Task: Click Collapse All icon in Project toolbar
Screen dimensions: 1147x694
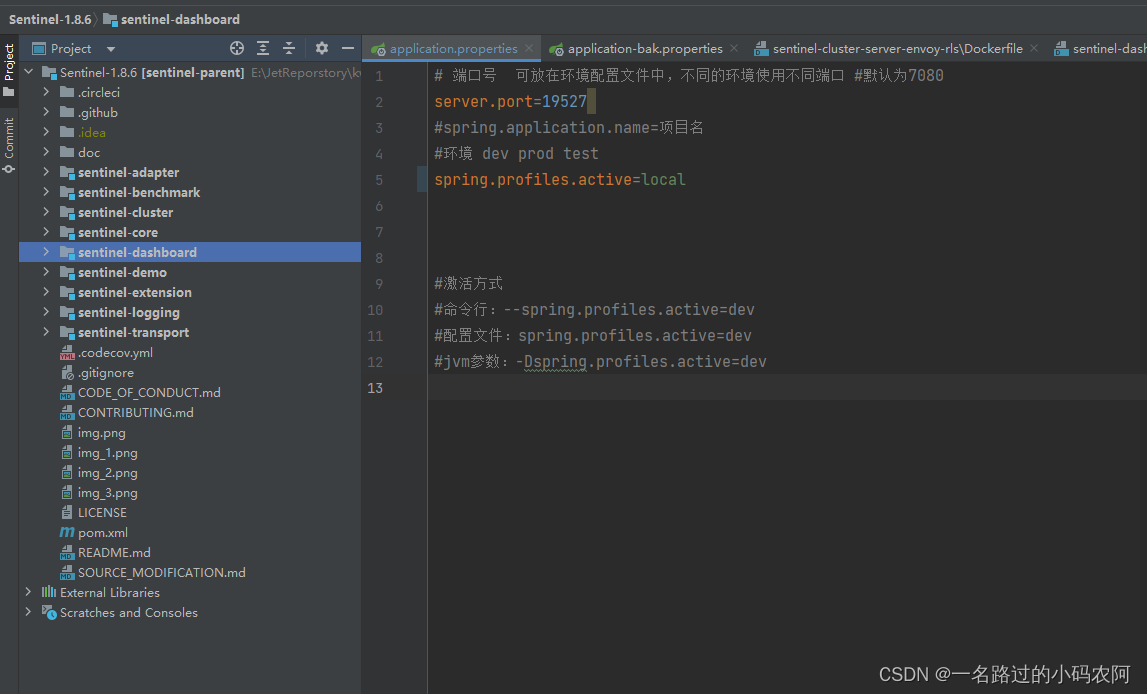Action: [290, 47]
